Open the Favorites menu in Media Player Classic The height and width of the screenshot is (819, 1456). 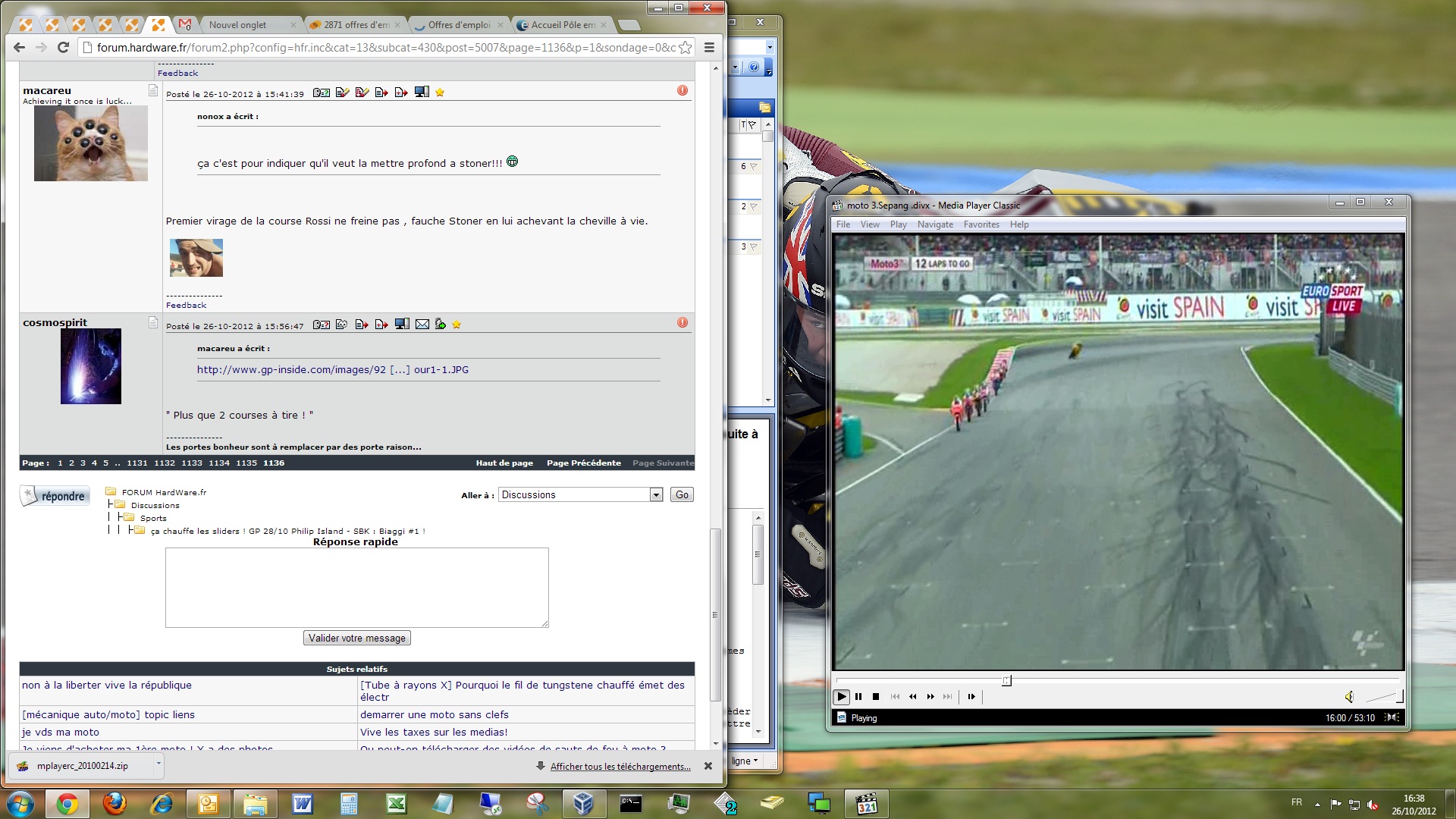pos(981,224)
